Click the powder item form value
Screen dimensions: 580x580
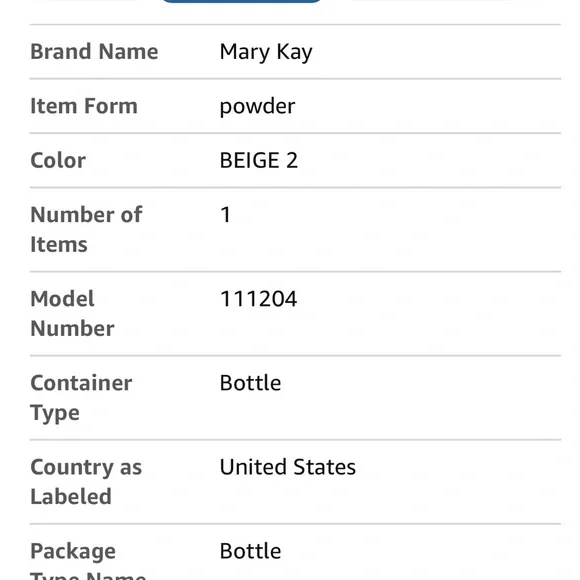coord(257,107)
